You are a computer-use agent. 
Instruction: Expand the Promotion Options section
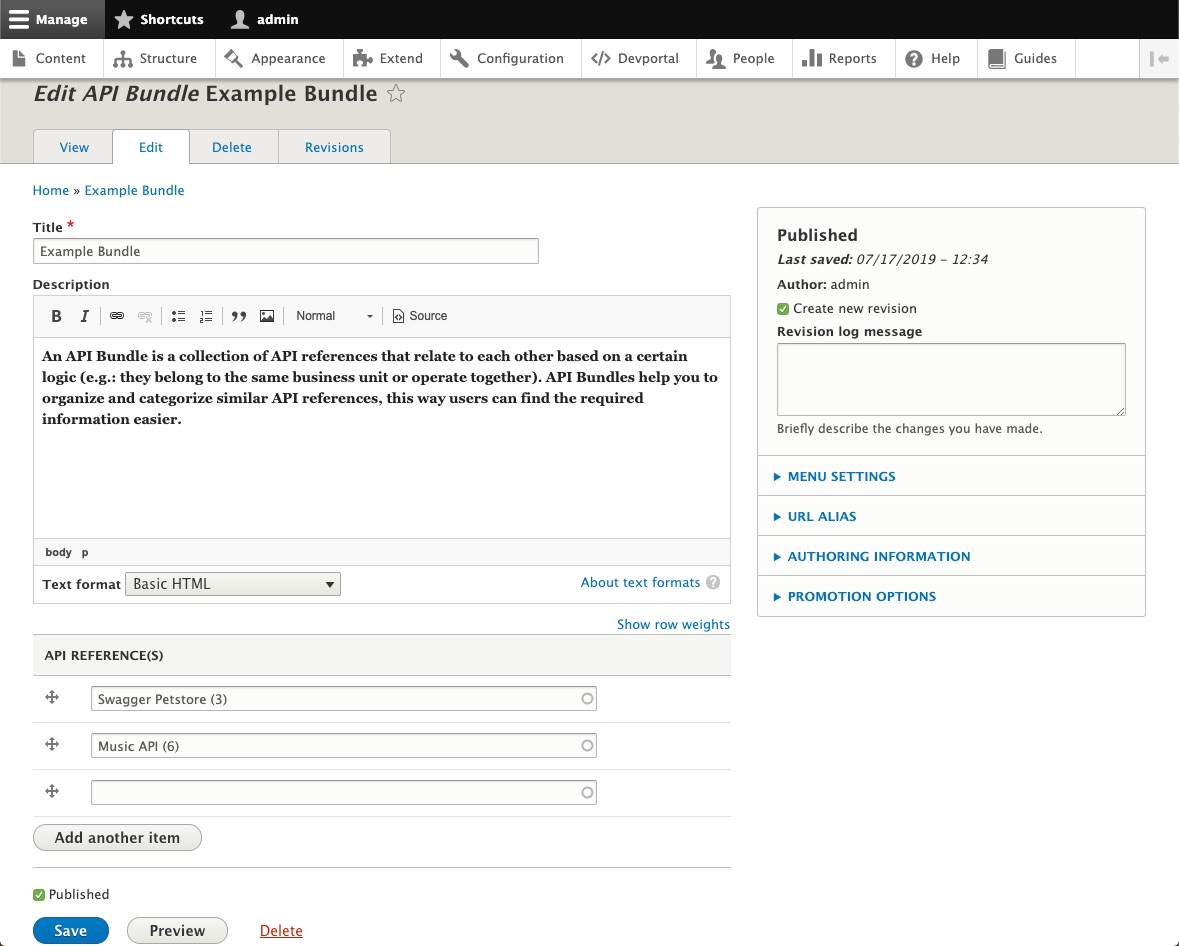point(862,596)
